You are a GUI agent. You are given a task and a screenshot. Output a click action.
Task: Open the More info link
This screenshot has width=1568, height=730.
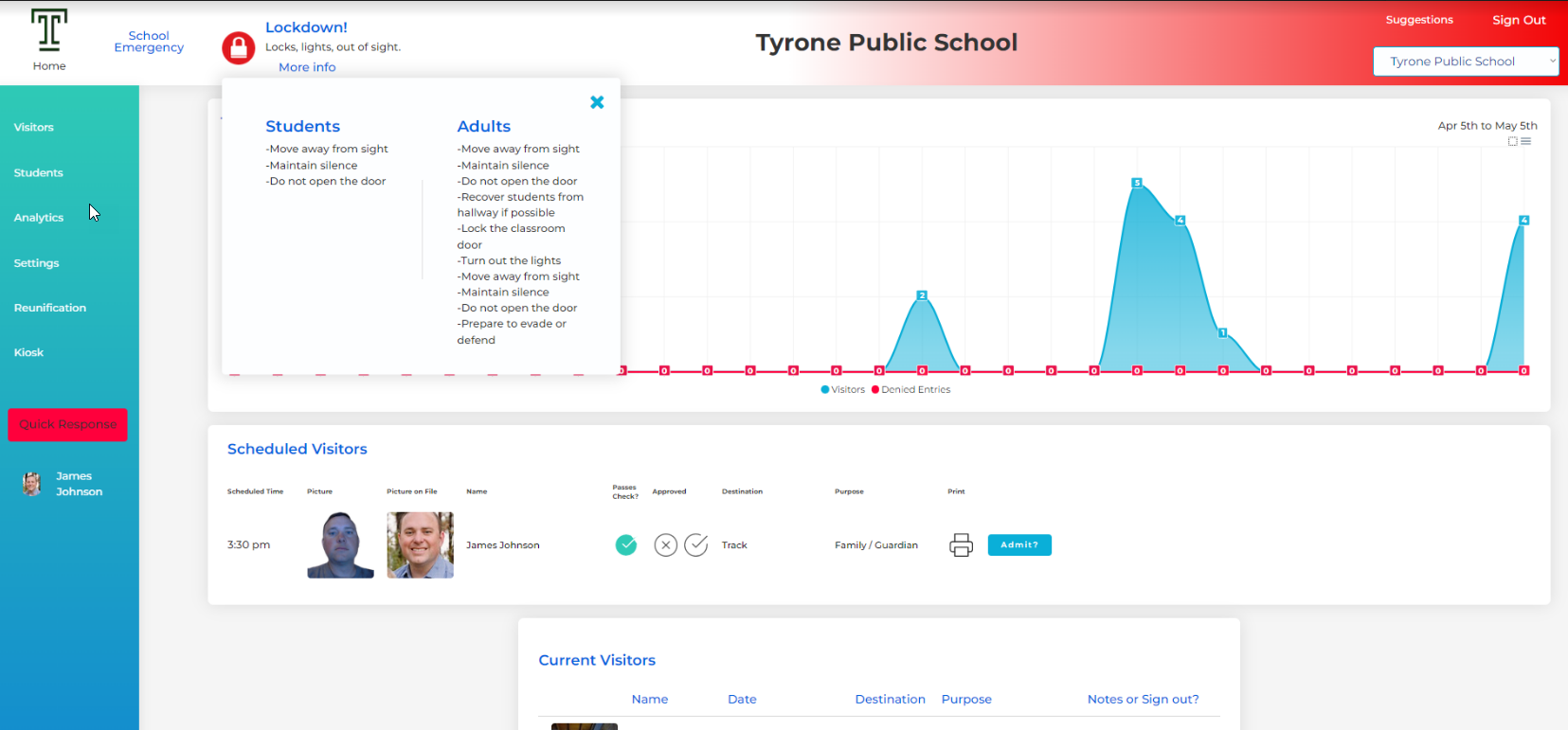pos(307,67)
